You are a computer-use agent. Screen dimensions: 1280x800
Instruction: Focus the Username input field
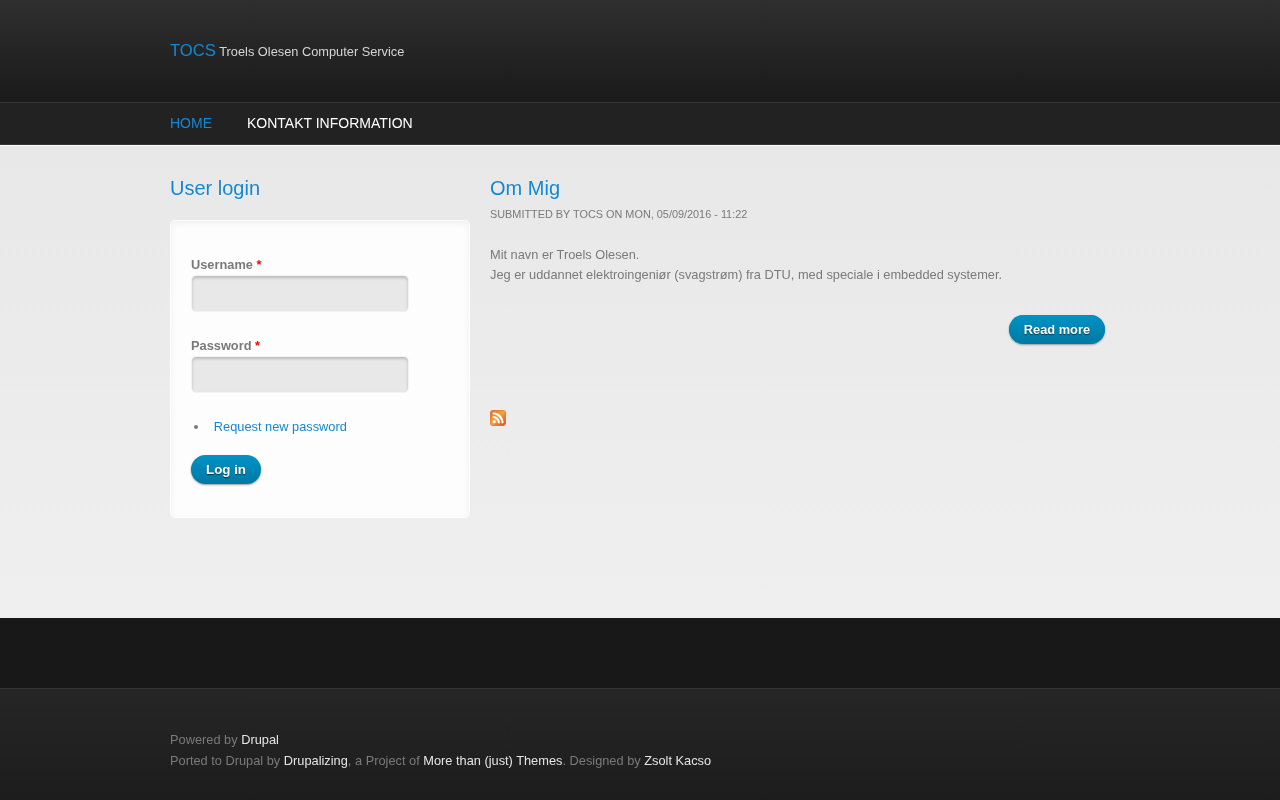tap(300, 294)
